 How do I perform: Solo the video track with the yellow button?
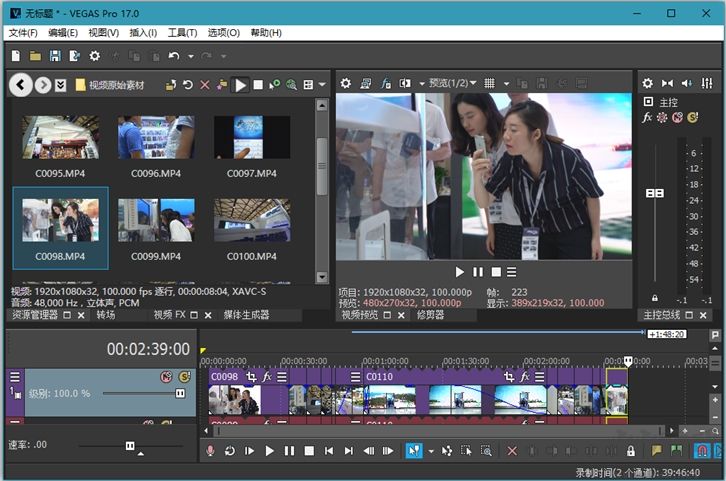pos(184,377)
